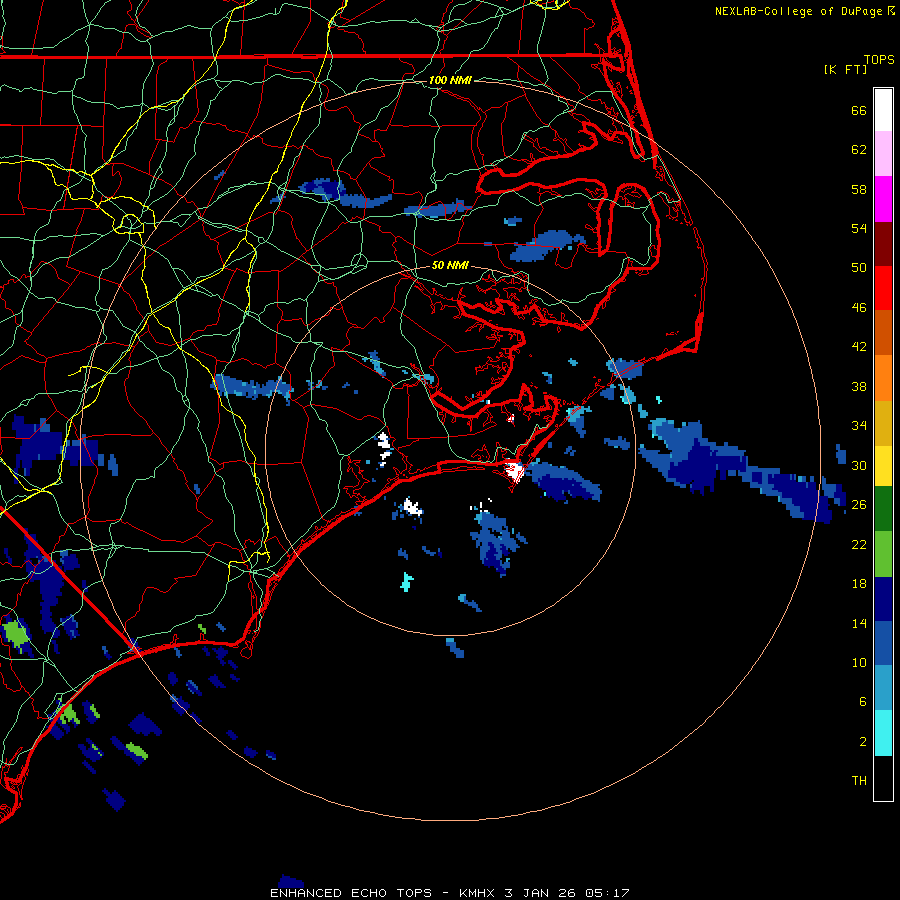The width and height of the screenshot is (900, 900).
Task: Click the 34 legend value
Action: tap(859, 426)
